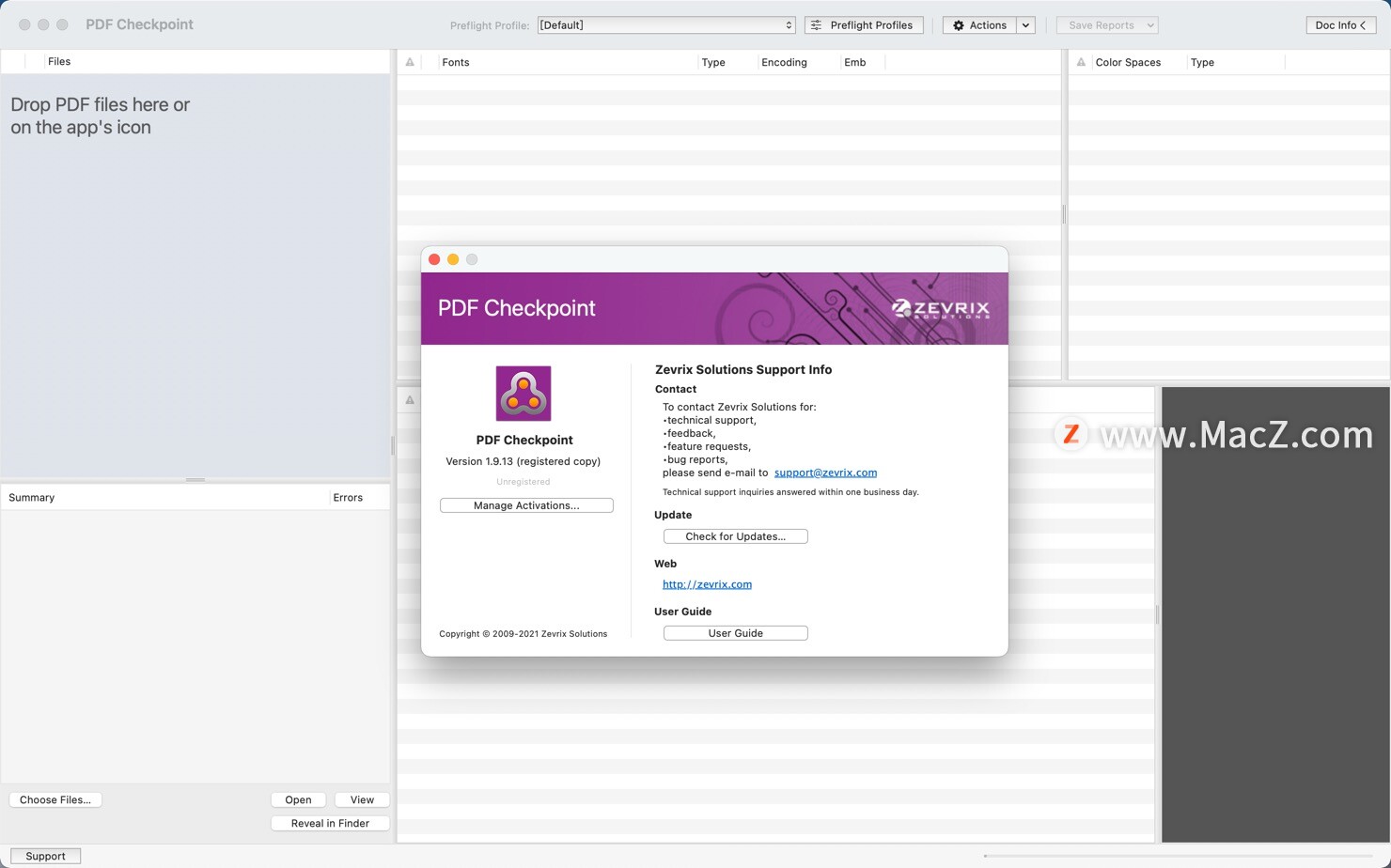This screenshot has width=1391, height=868.
Task: Click Choose Files button
Action: click(55, 799)
